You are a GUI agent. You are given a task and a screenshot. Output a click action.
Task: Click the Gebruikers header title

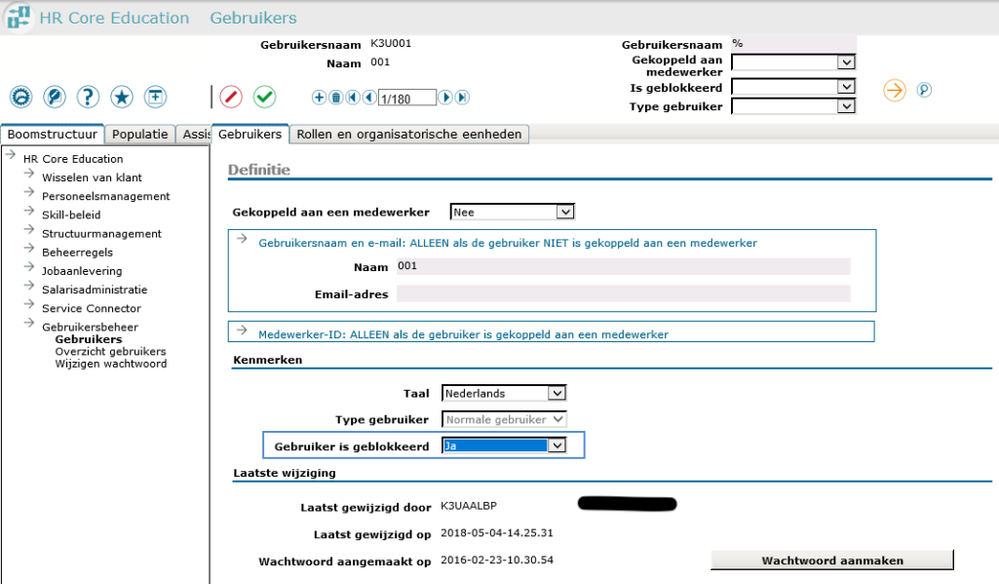tap(254, 18)
